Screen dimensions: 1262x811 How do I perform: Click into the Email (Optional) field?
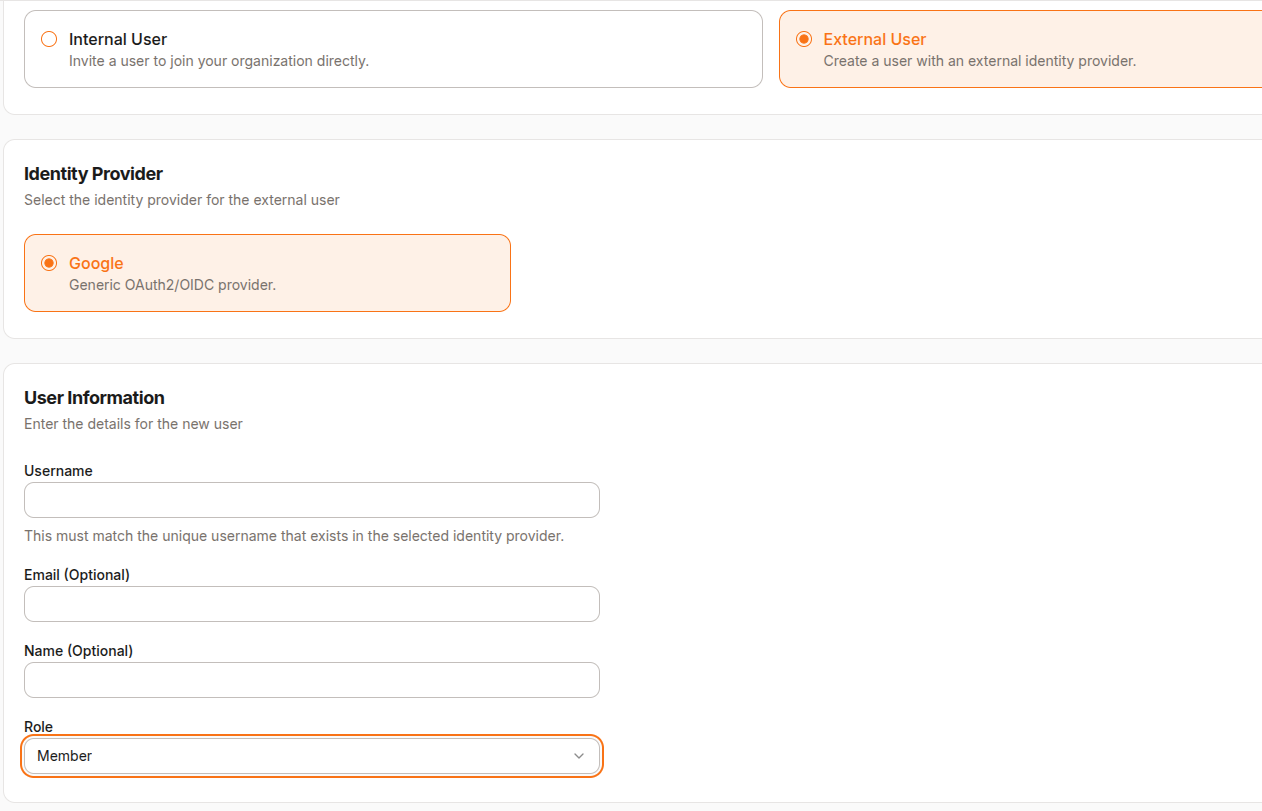coord(312,604)
